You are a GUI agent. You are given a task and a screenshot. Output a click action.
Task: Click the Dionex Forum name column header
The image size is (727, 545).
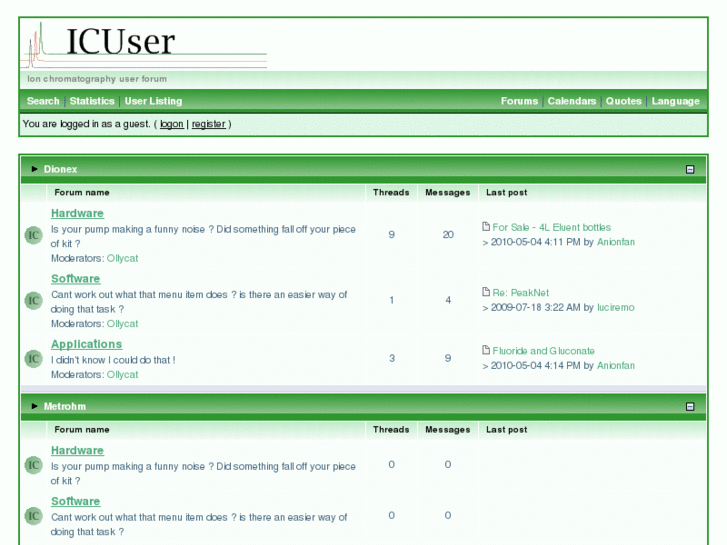click(x=82, y=192)
